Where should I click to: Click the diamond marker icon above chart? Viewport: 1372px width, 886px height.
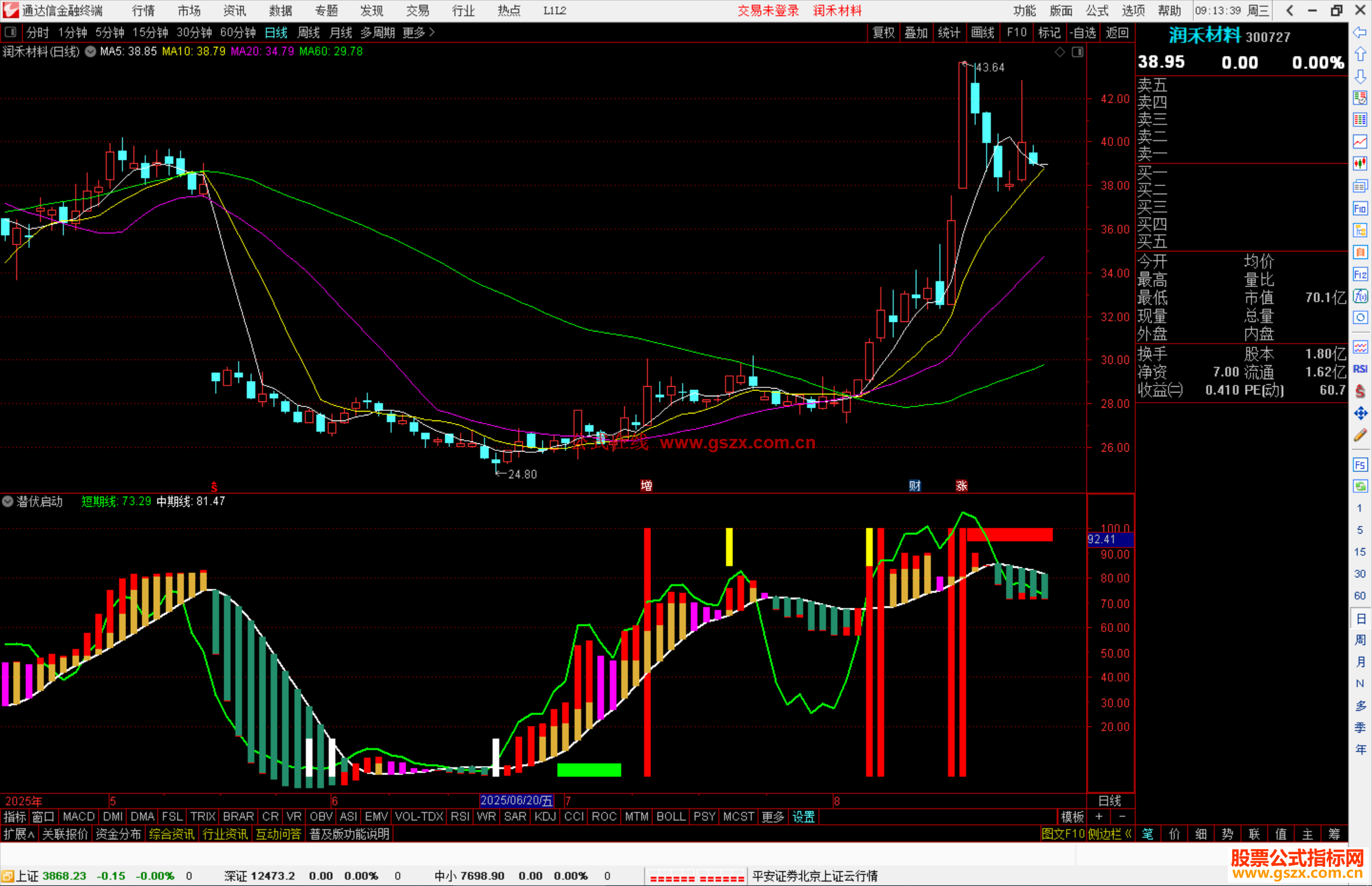pyautogui.click(x=1059, y=52)
